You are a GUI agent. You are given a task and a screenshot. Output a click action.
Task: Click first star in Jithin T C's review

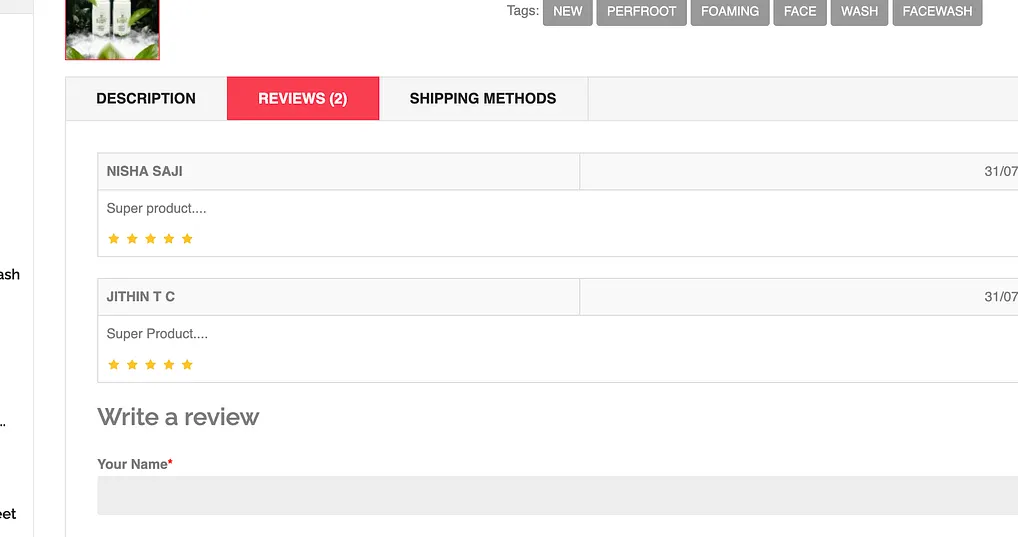point(113,365)
